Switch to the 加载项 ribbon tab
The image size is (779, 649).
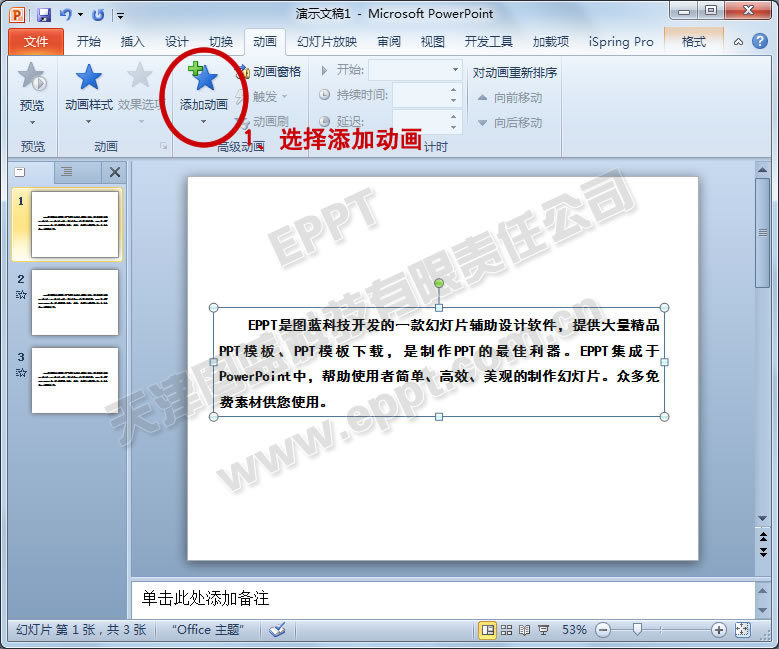pos(550,42)
